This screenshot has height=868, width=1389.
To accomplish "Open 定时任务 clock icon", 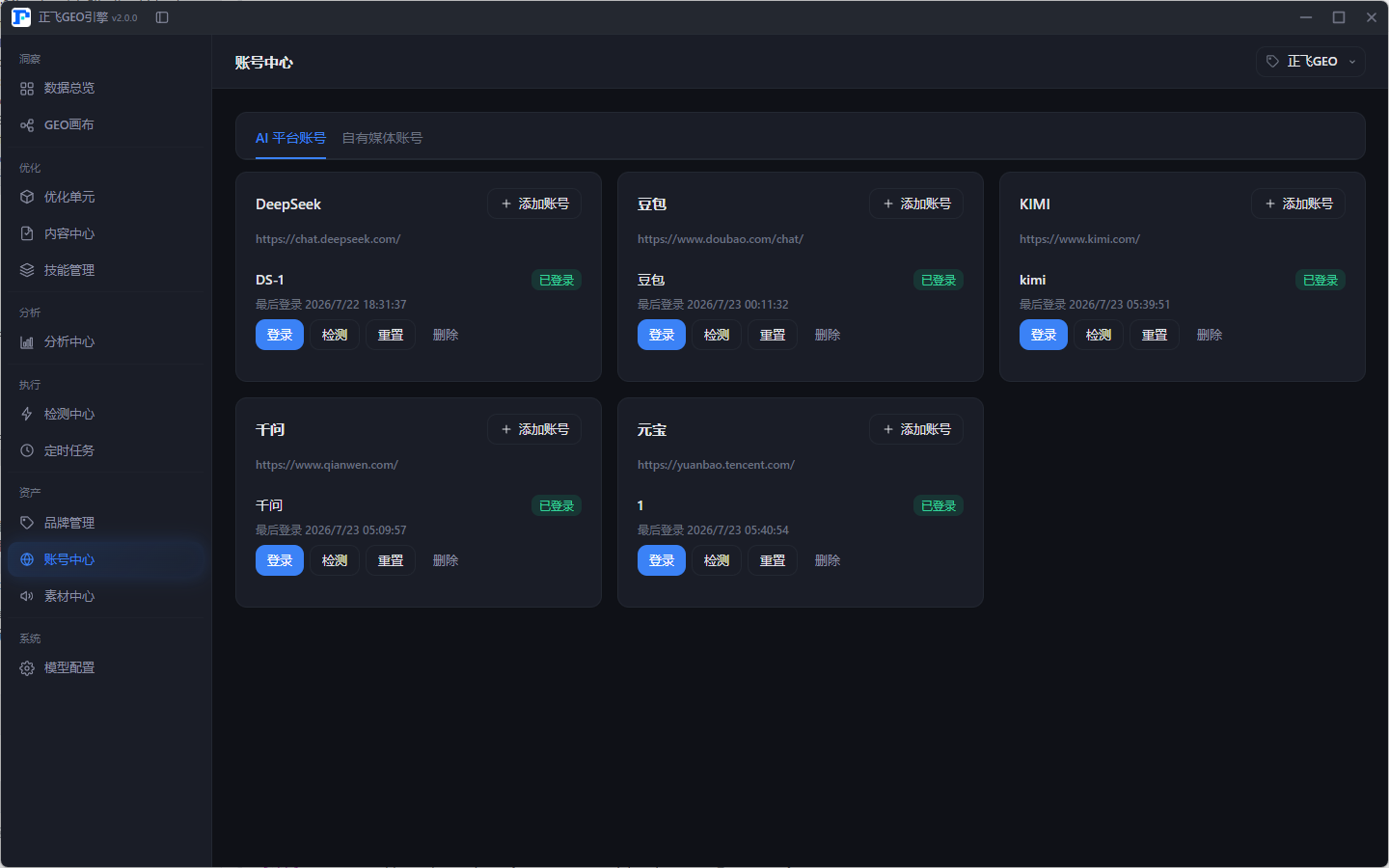I will (x=27, y=450).
